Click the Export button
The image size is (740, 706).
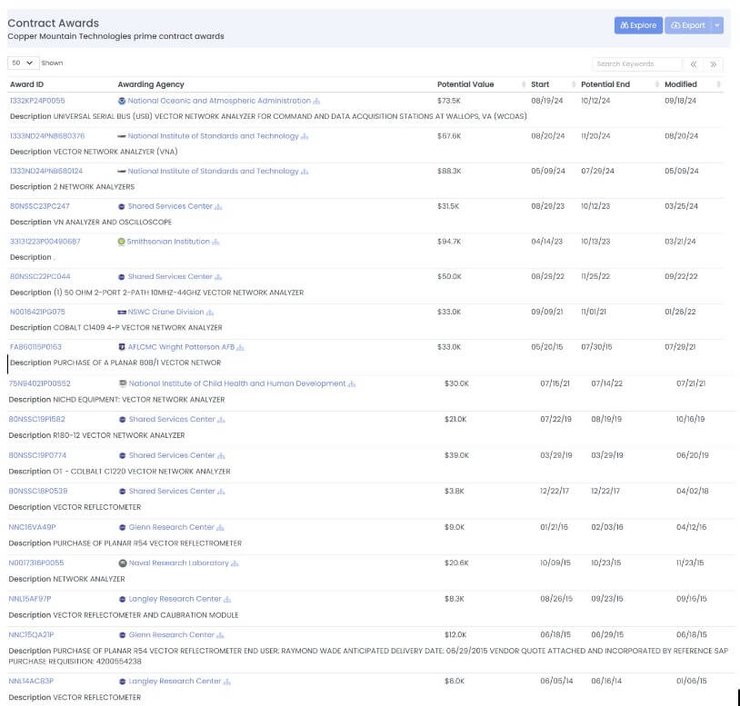(687, 25)
